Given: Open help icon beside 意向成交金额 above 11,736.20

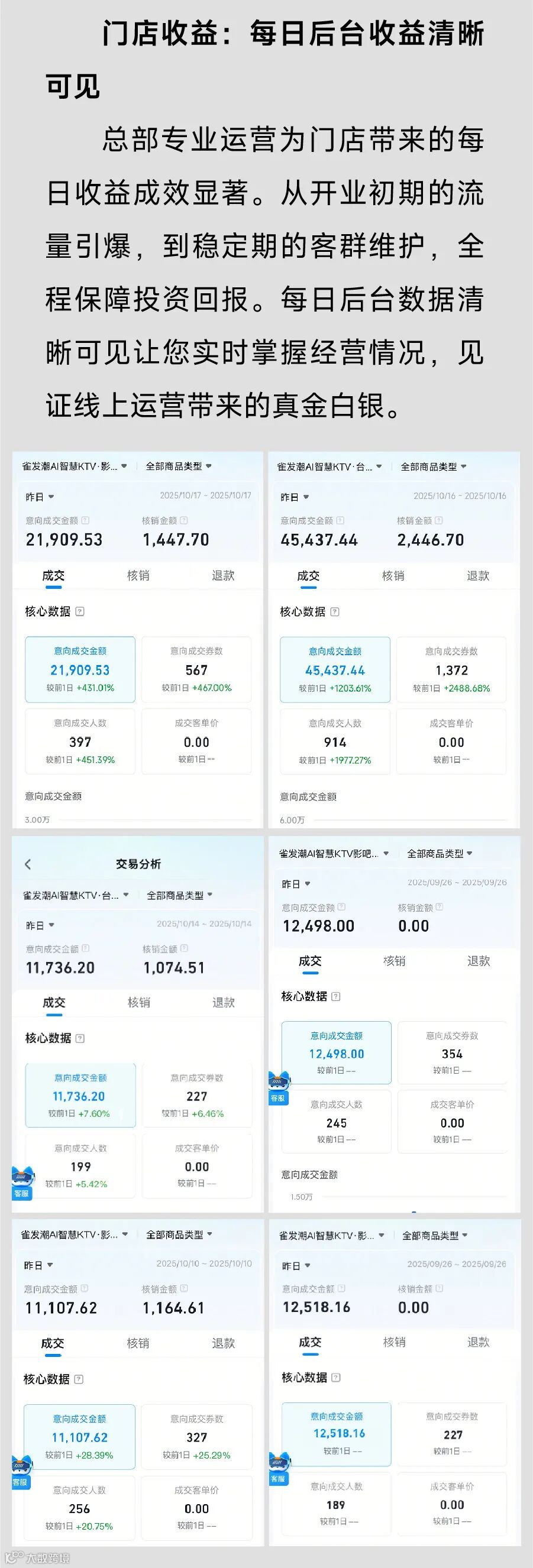Looking at the screenshot, I should point(86,948).
